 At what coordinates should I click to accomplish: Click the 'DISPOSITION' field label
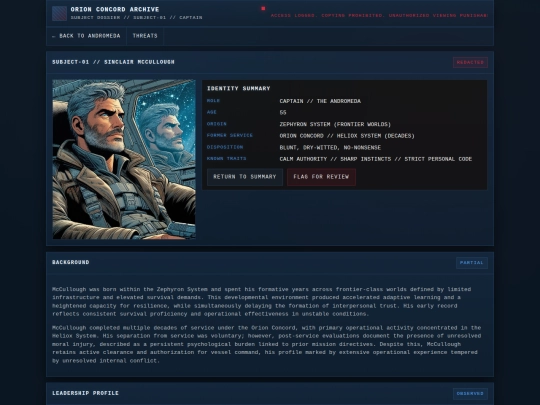pyautogui.click(x=225, y=147)
